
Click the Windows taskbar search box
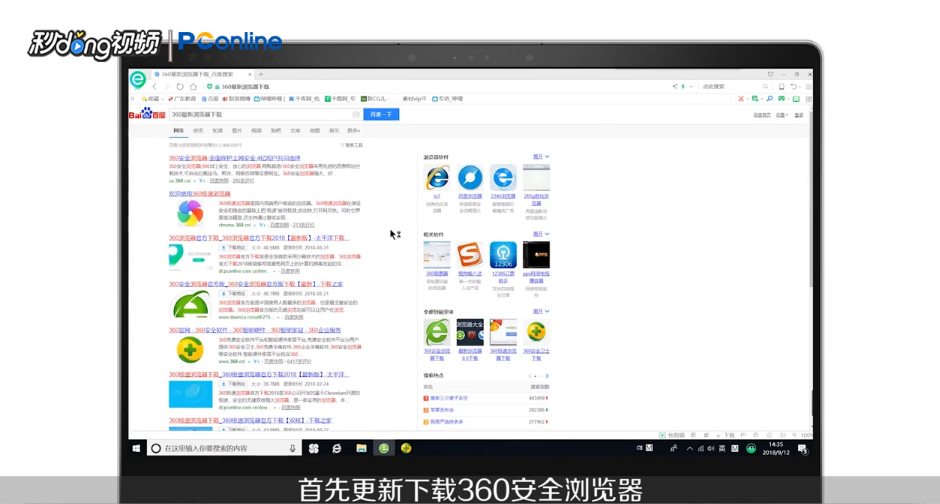coord(224,448)
